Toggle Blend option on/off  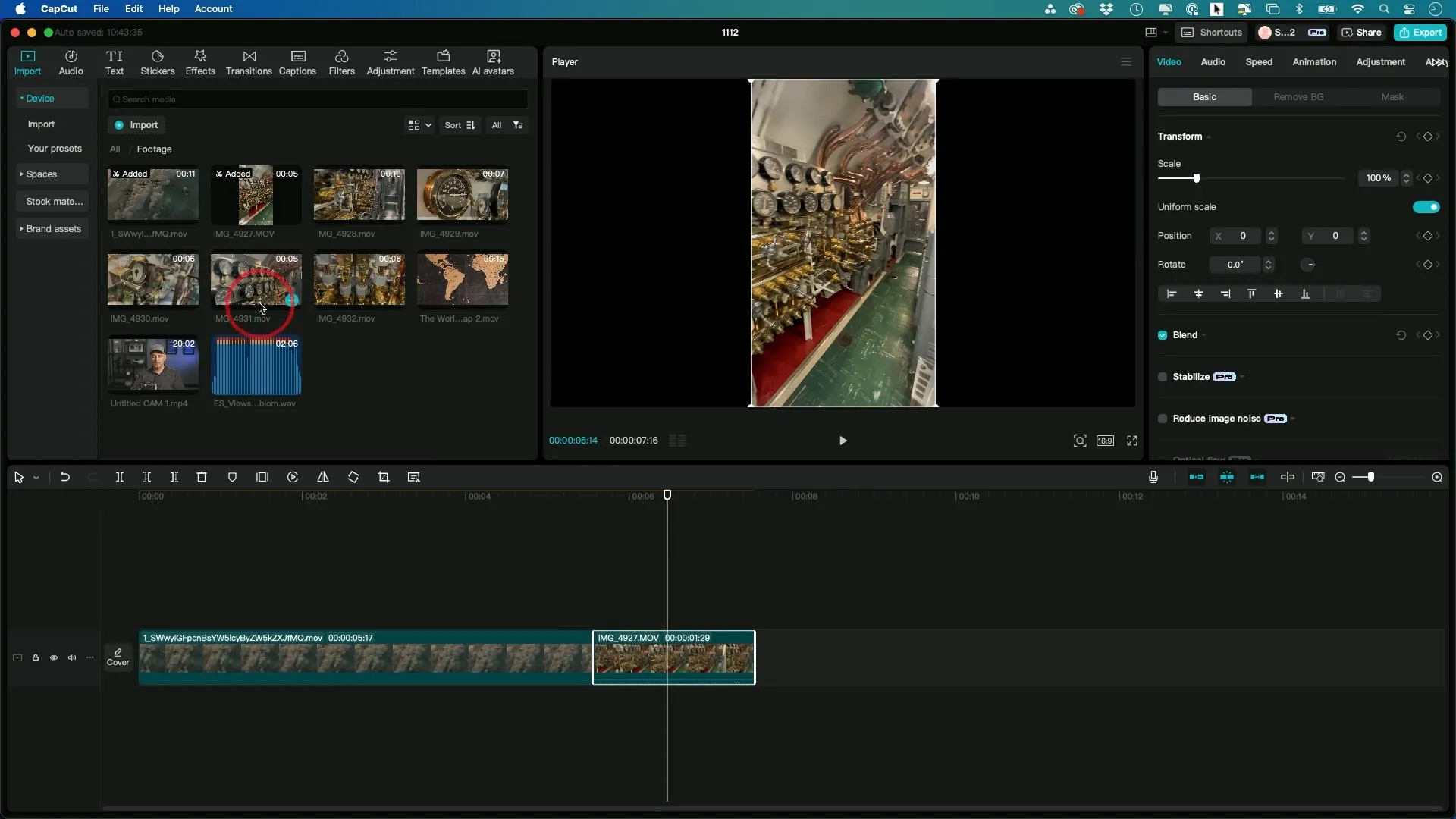coord(1162,335)
